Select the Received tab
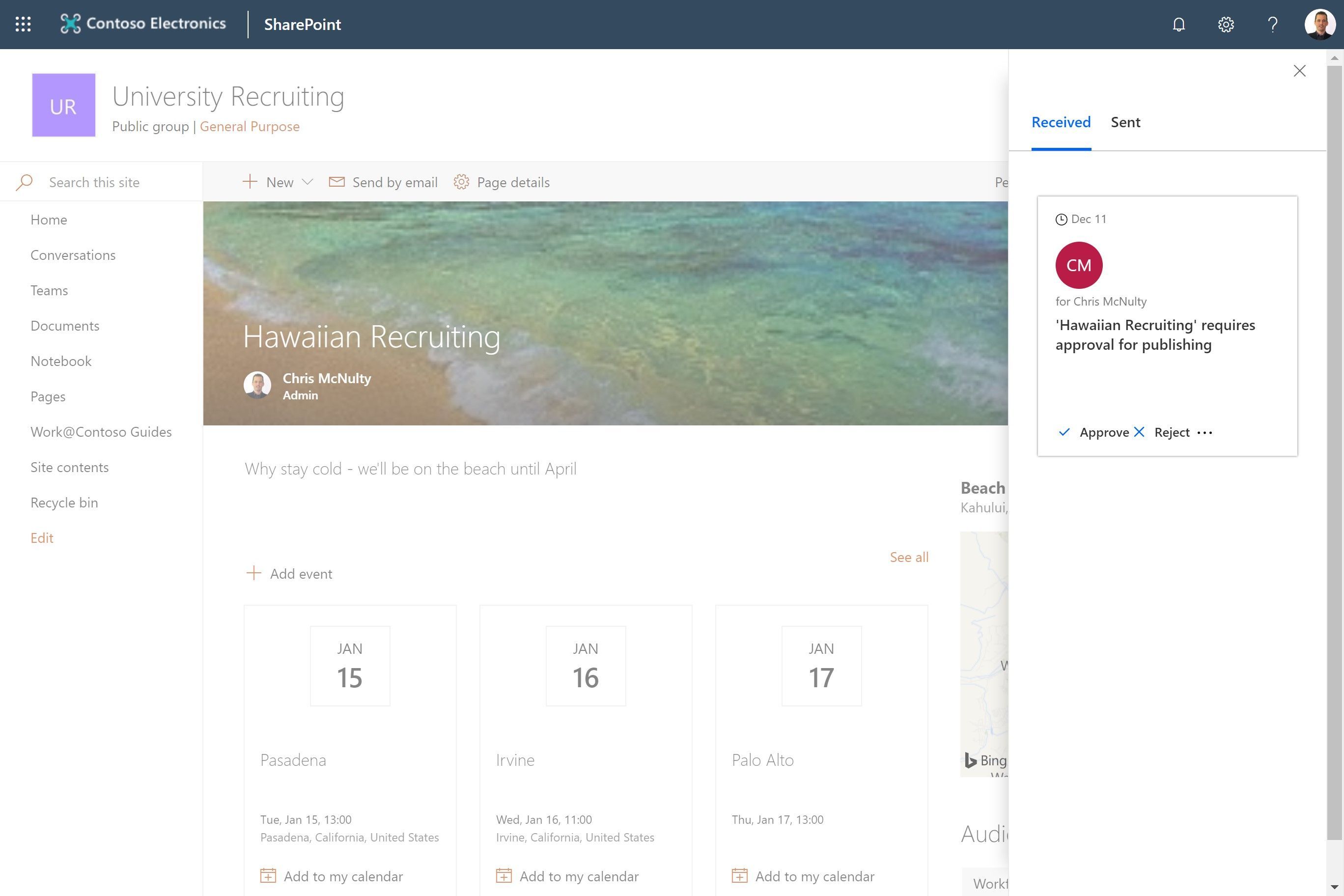The width and height of the screenshot is (1344, 896). pyautogui.click(x=1061, y=122)
